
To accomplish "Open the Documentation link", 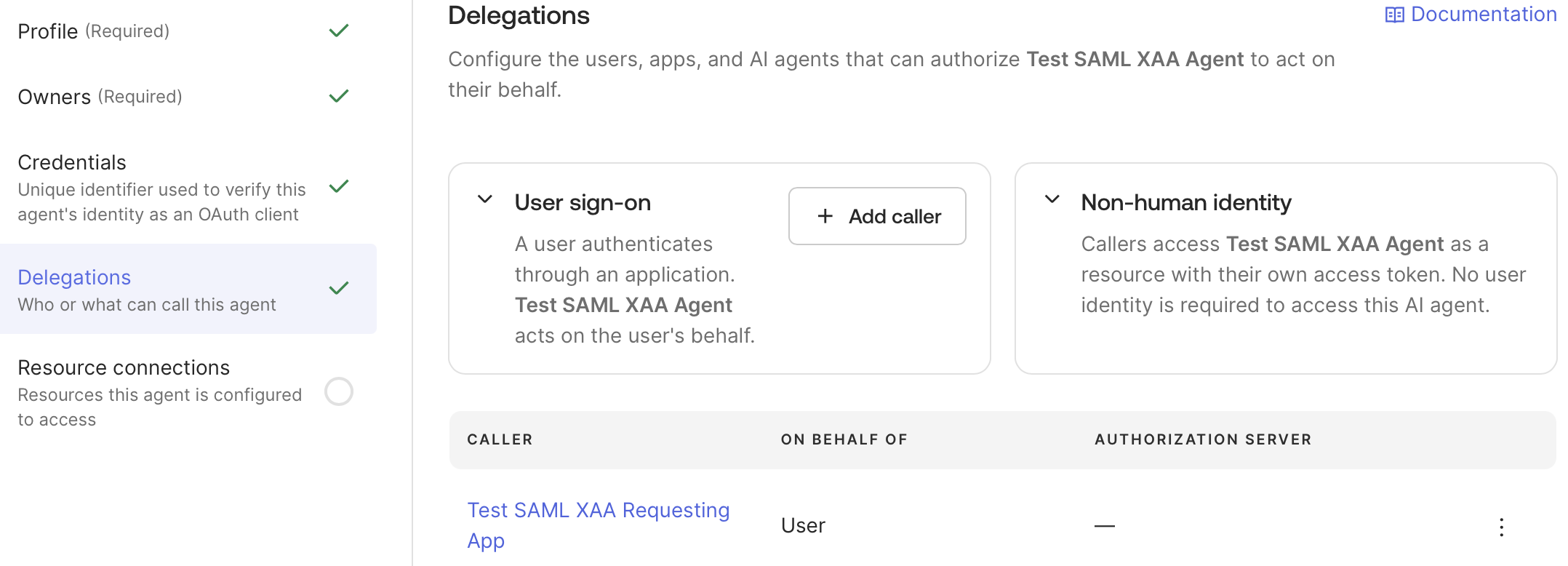I will click(x=1484, y=15).
